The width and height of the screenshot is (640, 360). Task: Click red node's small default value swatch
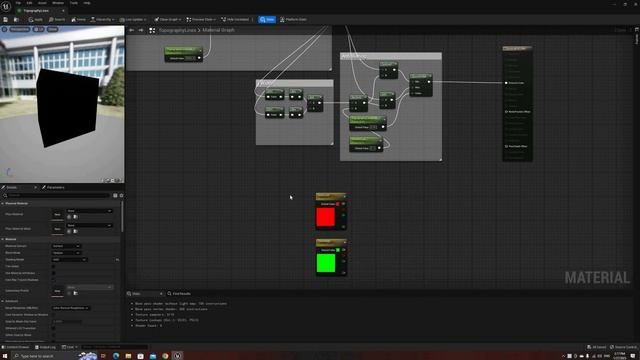[338, 204]
